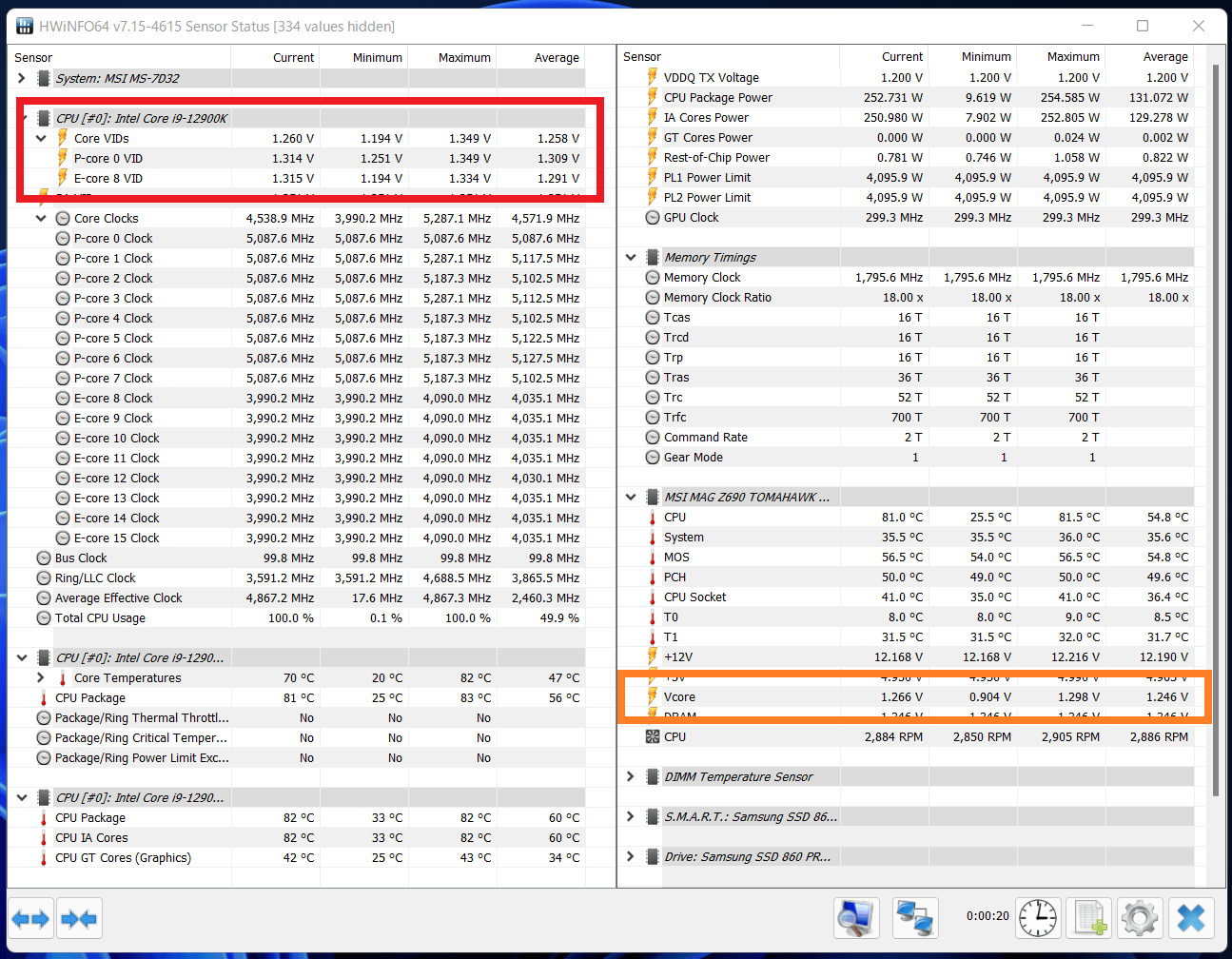Open sensor settings gear icon
1232x959 pixels.
(x=1140, y=919)
